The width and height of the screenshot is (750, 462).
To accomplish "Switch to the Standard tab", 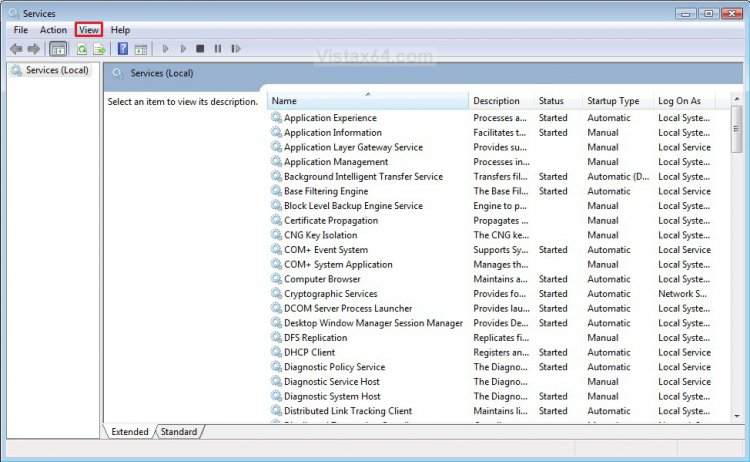I will [179, 431].
